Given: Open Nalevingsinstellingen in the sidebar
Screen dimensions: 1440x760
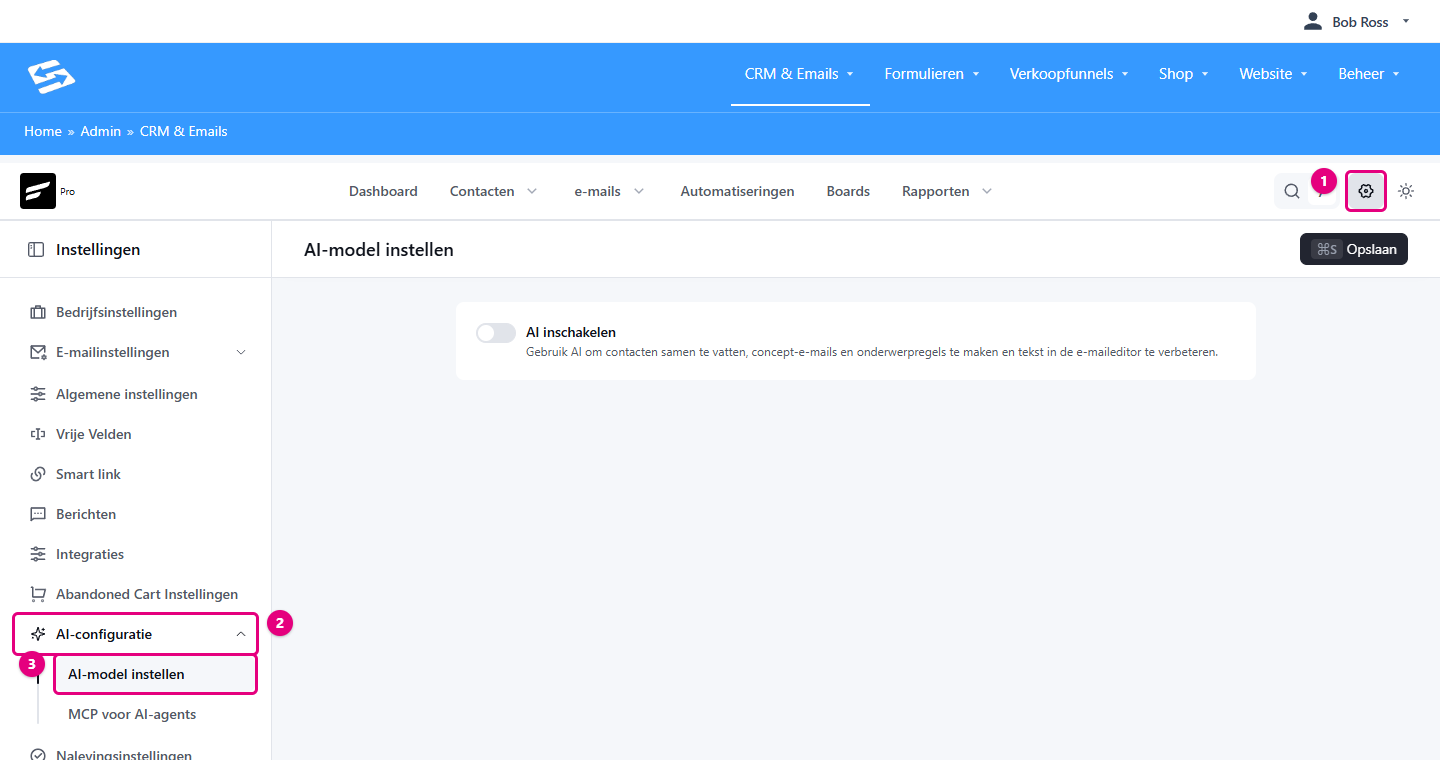Looking at the screenshot, I should coord(124,755).
